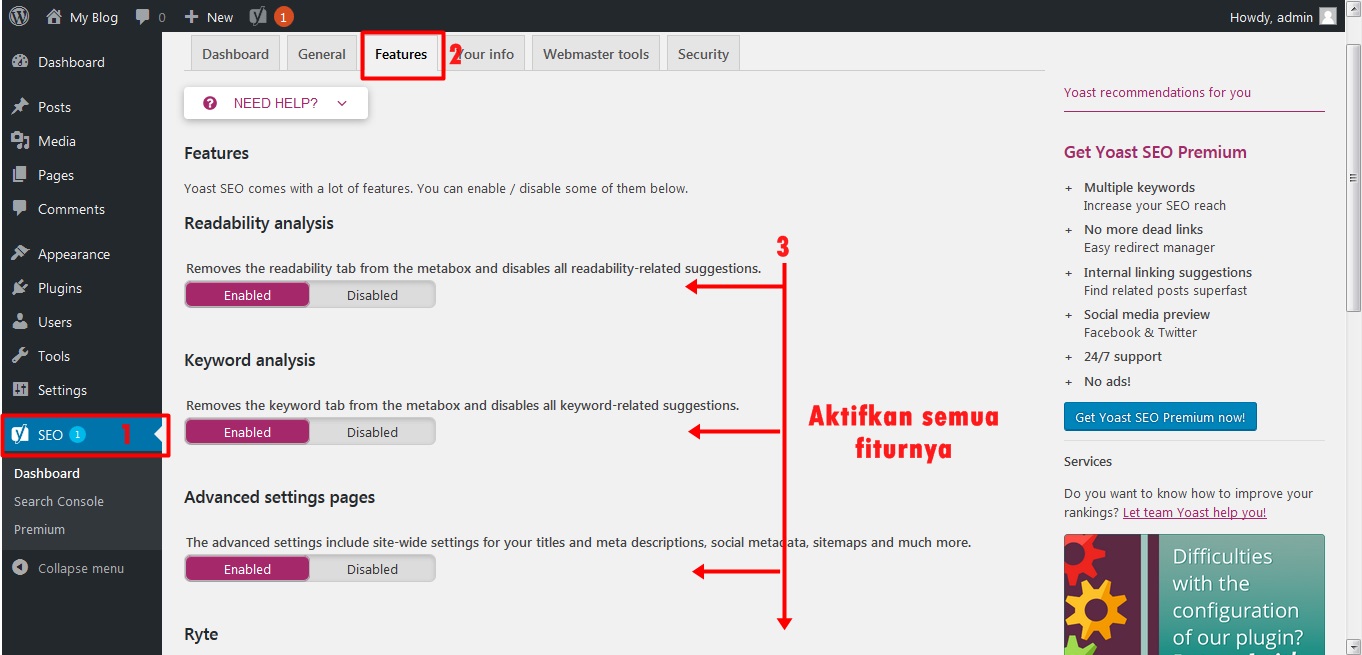Image resolution: width=1362 pixels, height=655 pixels.
Task: Disable Keyword analysis
Action: (372, 432)
